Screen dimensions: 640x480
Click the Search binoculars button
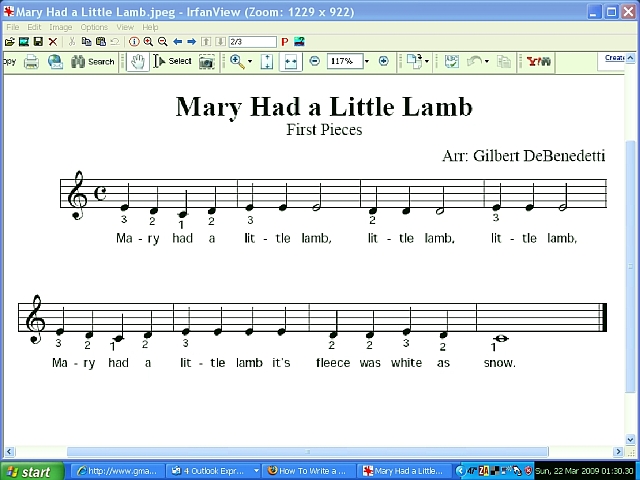(93, 62)
